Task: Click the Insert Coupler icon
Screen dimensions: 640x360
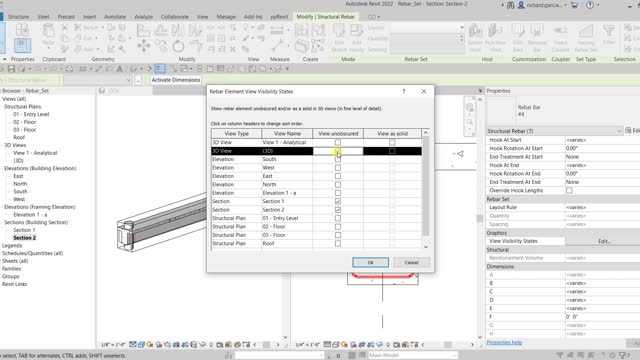Action: click(560, 38)
